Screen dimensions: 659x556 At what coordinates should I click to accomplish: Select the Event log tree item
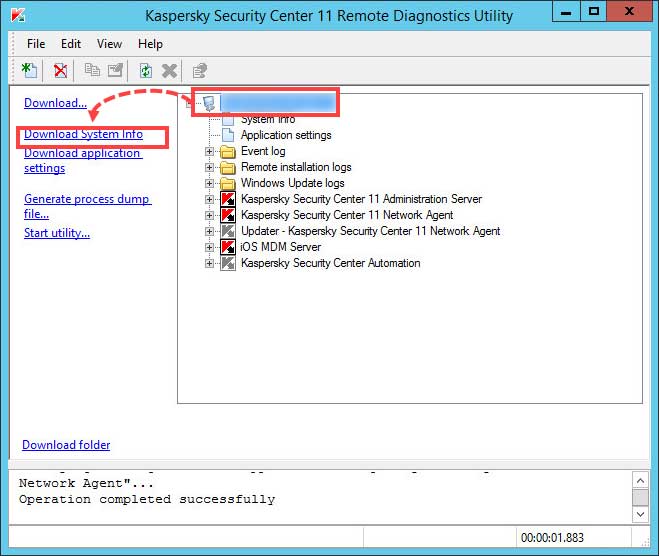coord(263,151)
